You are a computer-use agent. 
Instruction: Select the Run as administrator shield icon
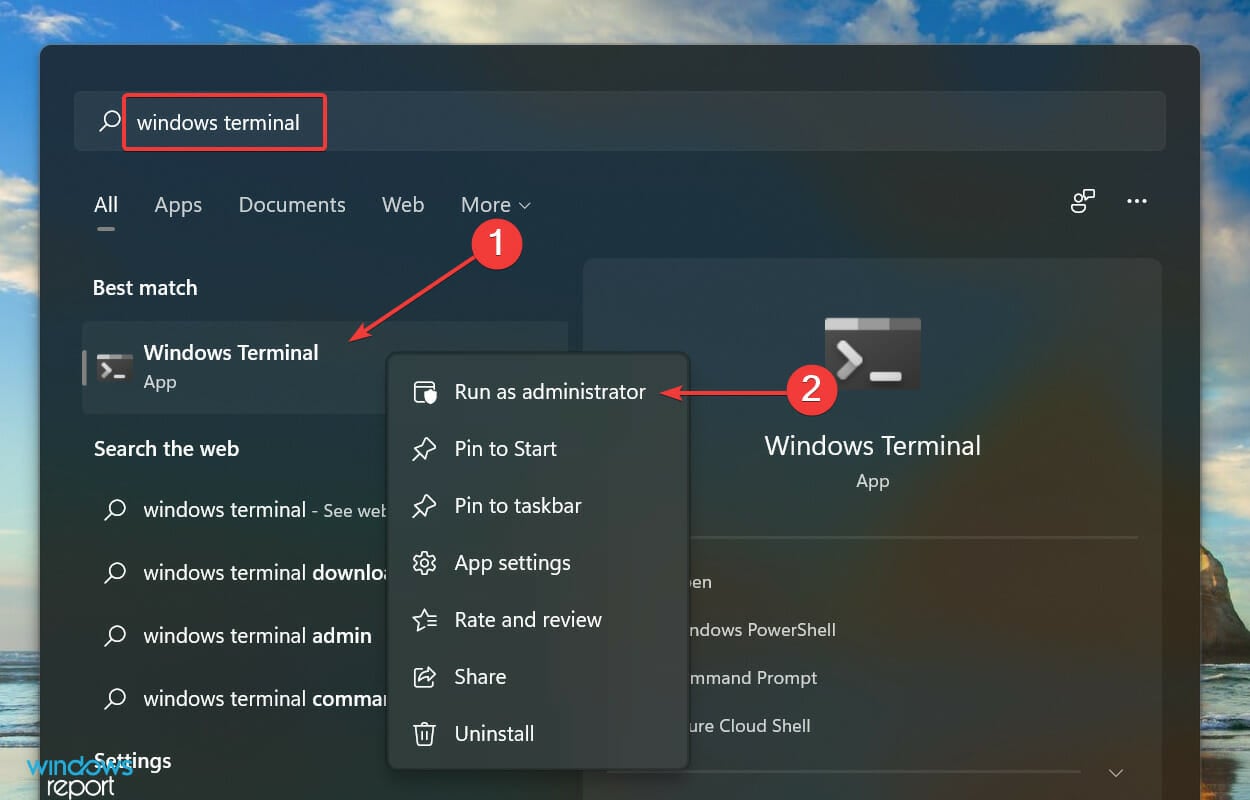[426, 392]
